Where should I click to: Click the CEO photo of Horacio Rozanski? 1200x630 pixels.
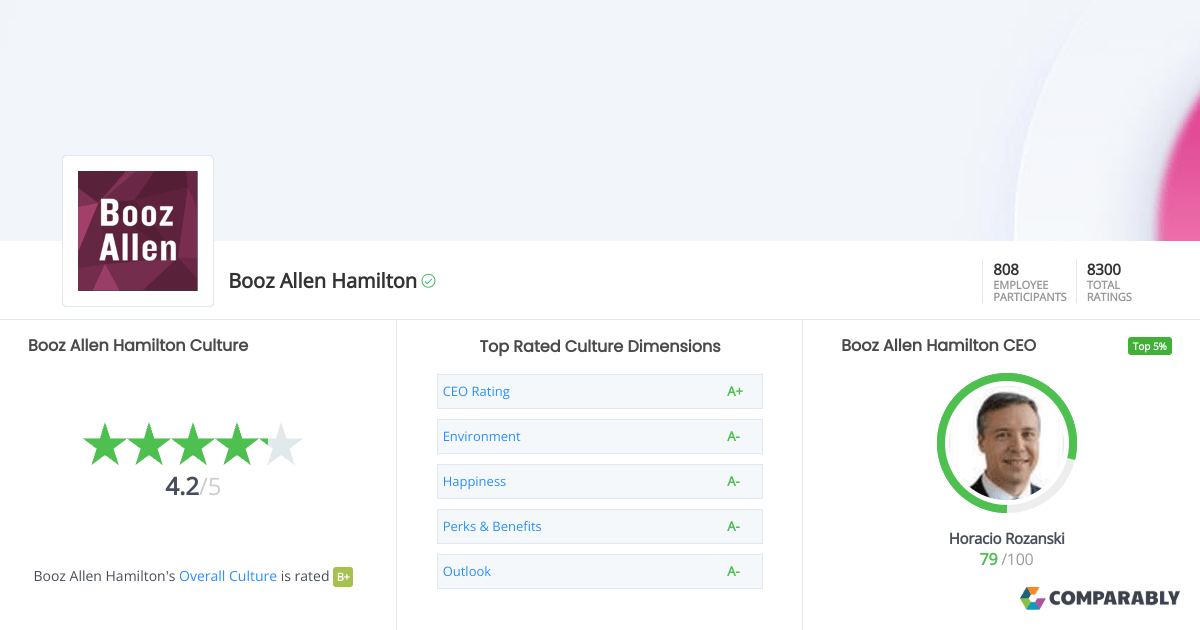pyautogui.click(x=1007, y=443)
